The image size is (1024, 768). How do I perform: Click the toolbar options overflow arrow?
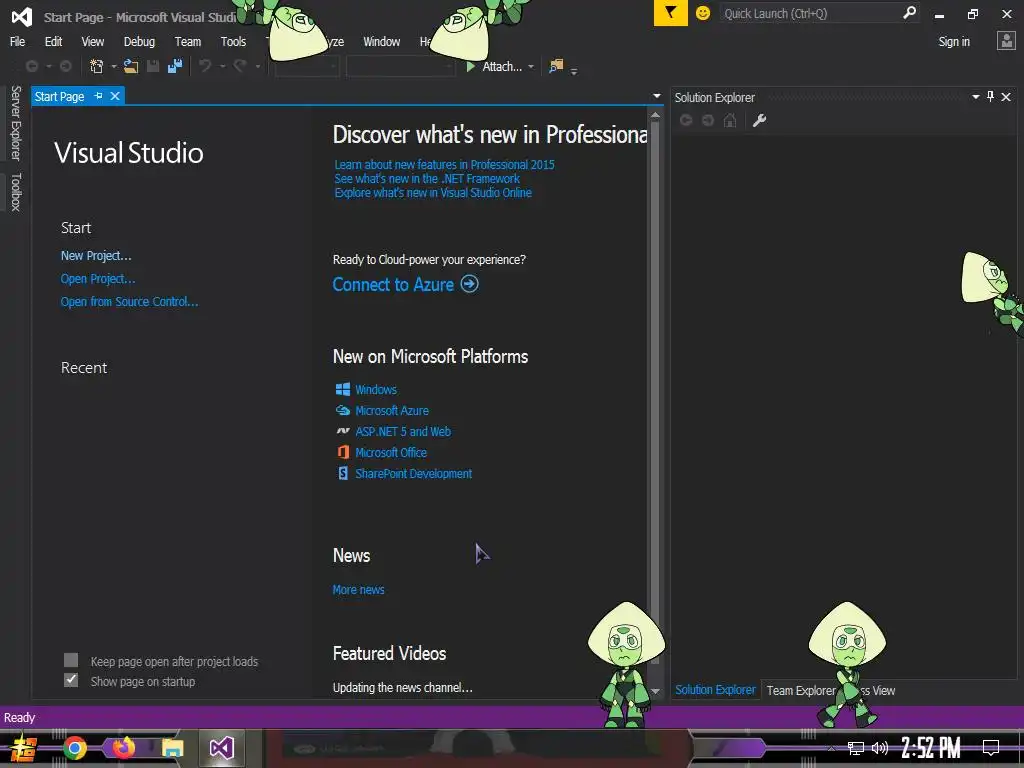[x=574, y=71]
